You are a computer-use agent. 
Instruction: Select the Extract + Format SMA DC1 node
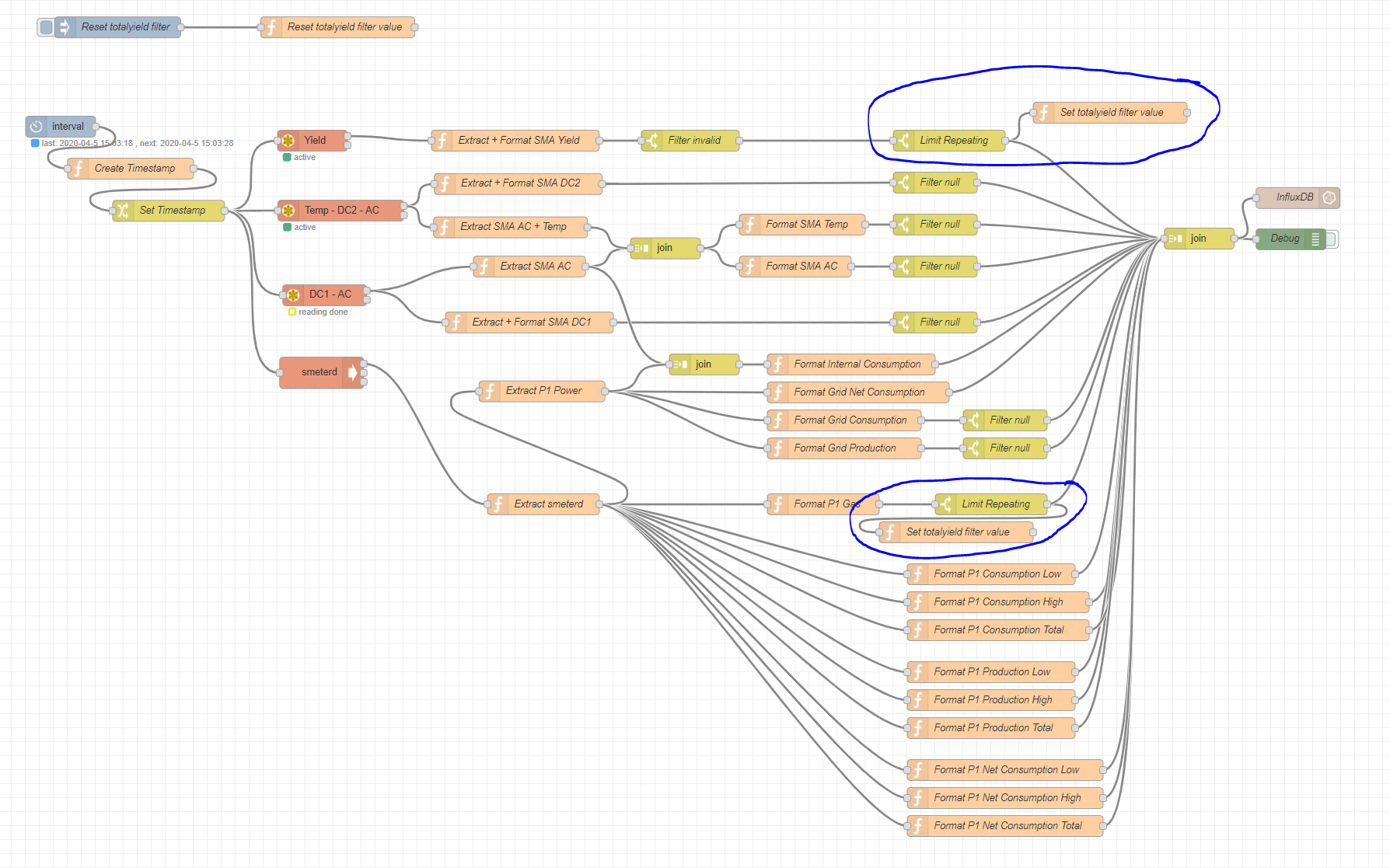tap(529, 322)
